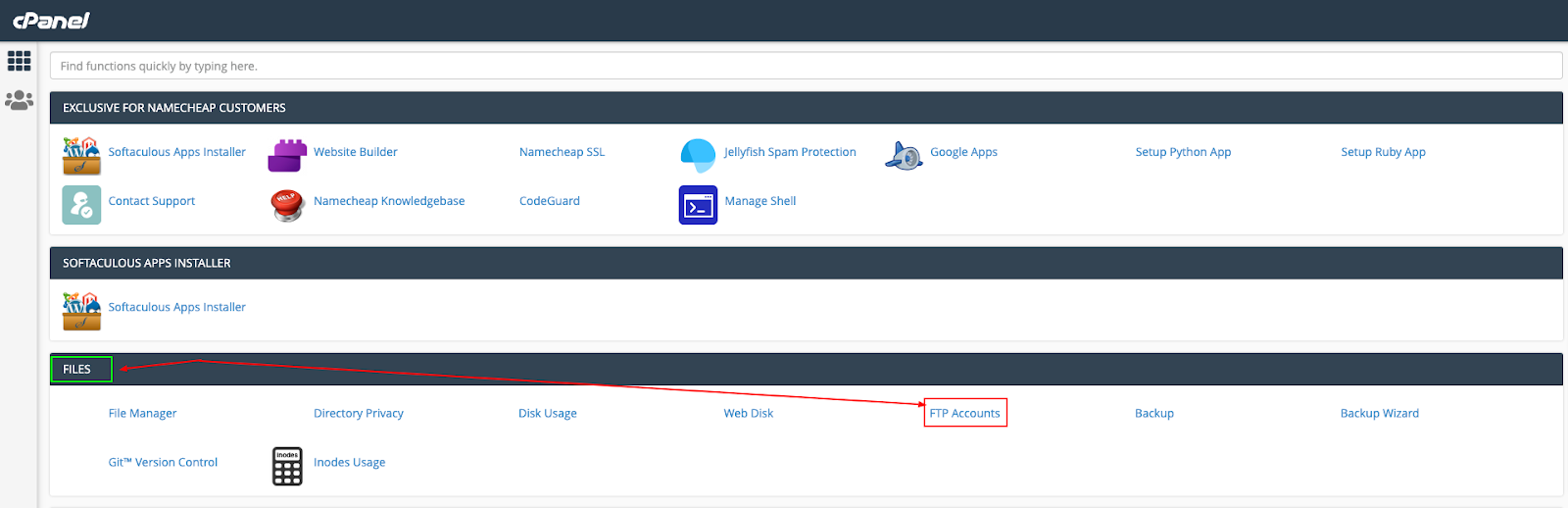Screen dimensions: 1568x508
Task: Open Directory Privacy
Action: click(x=359, y=413)
